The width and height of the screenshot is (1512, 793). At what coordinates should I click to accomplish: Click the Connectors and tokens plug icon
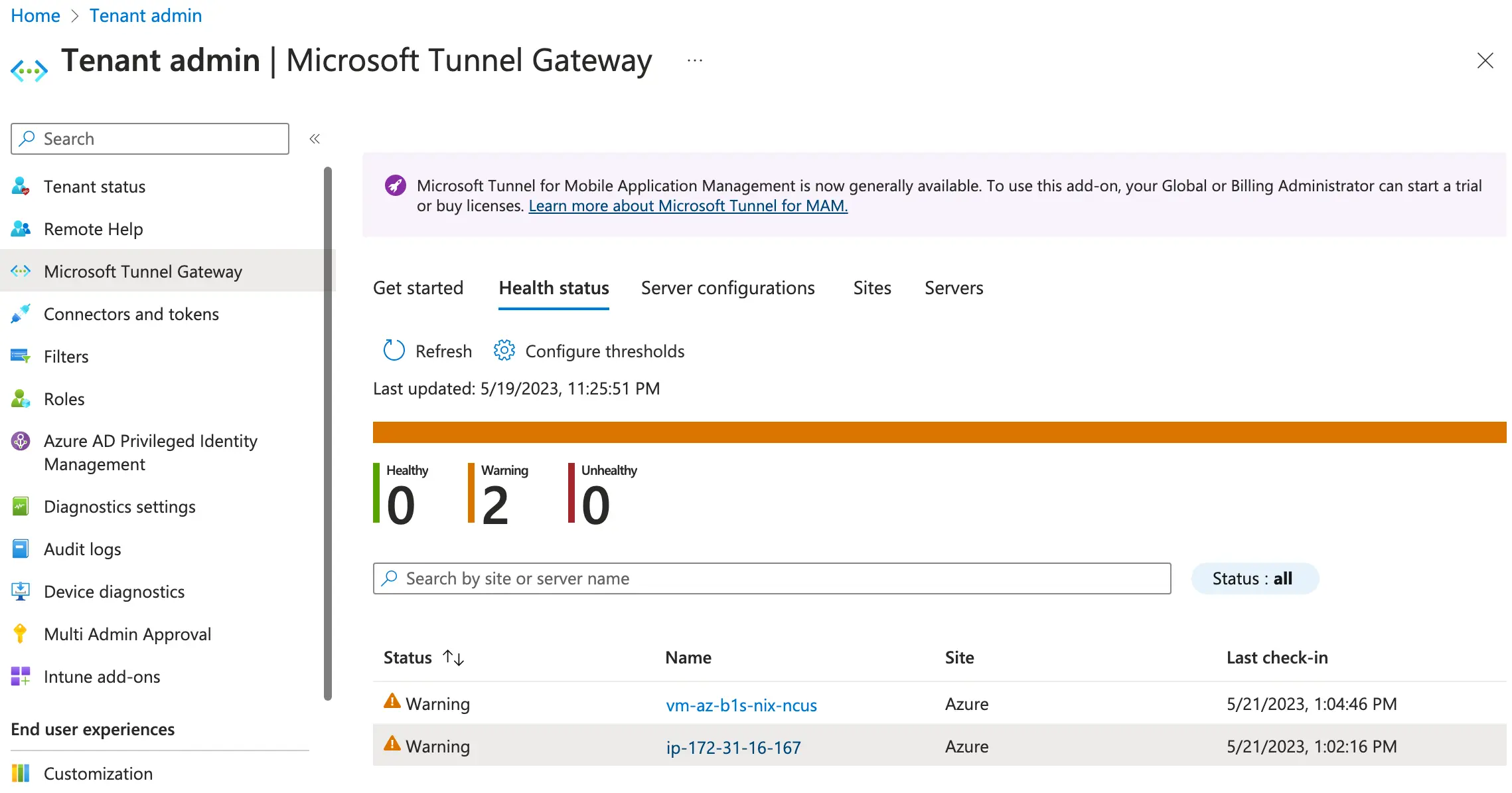click(x=21, y=314)
